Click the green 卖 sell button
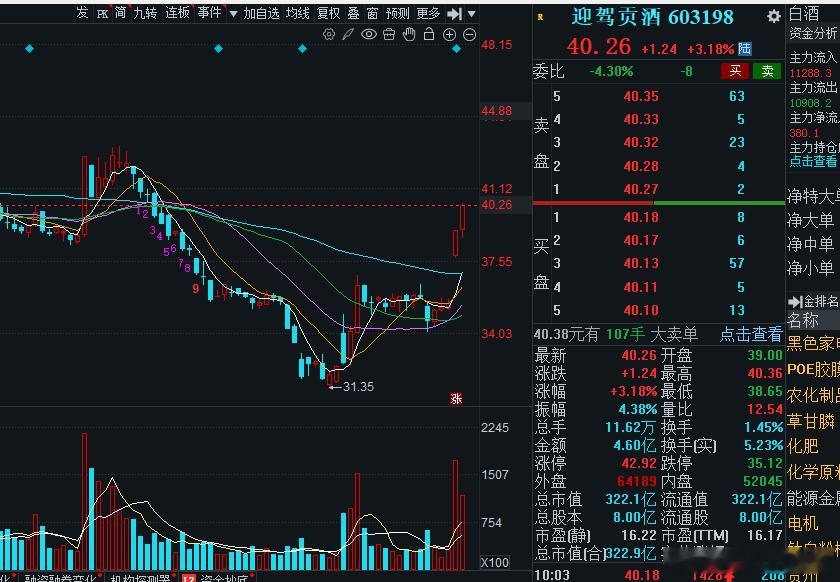Screen dimensions: 840x582 (x=767, y=71)
